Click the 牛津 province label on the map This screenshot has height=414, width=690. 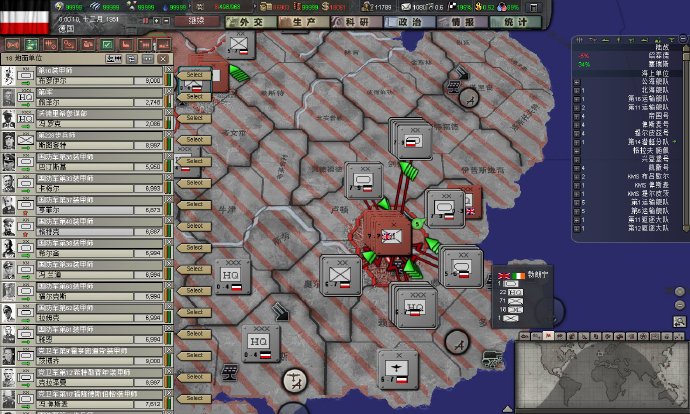pos(227,210)
